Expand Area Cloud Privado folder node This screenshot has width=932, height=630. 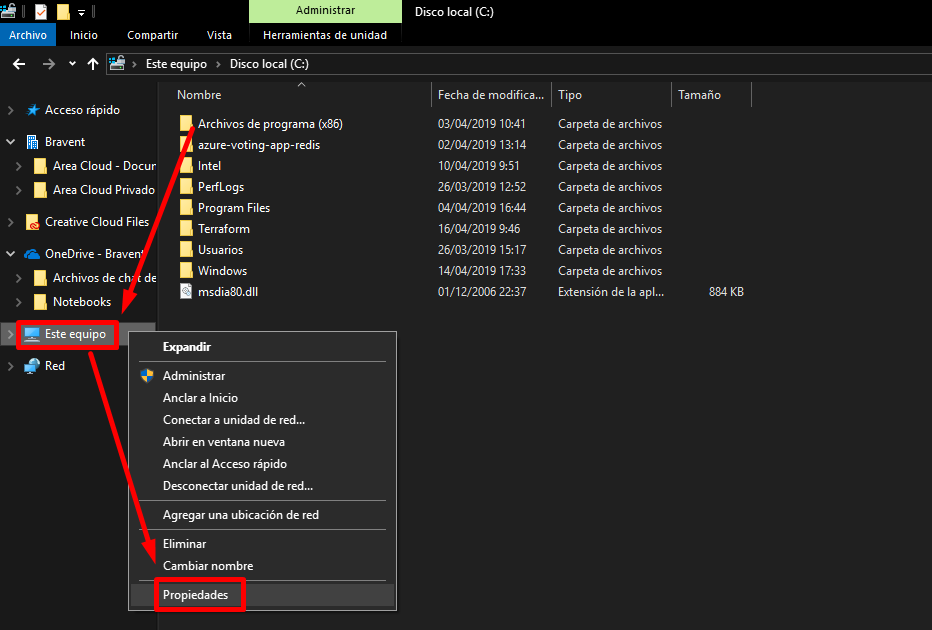(18, 190)
